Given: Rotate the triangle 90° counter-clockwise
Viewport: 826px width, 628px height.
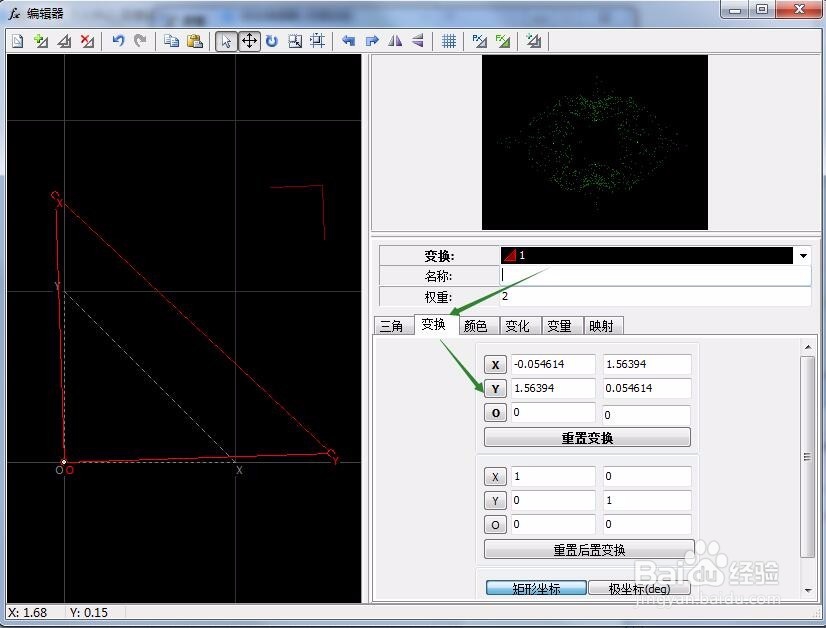Looking at the screenshot, I should [x=348, y=41].
